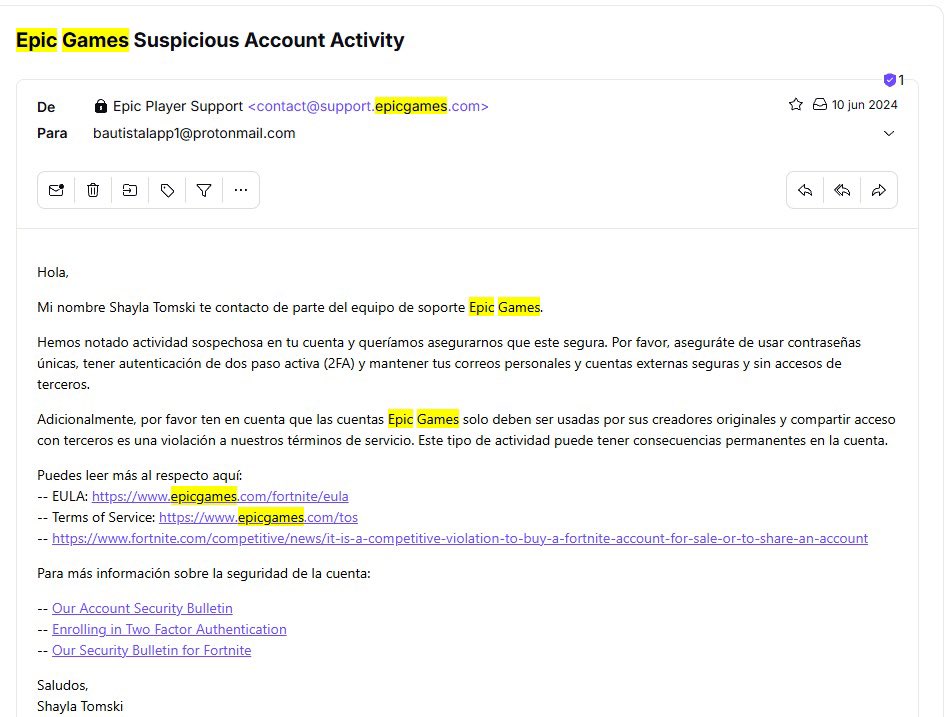This screenshot has width=945, height=717.
Task: Click the filter funnel icon
Action: pyautogui.click(x=204, y=190)
